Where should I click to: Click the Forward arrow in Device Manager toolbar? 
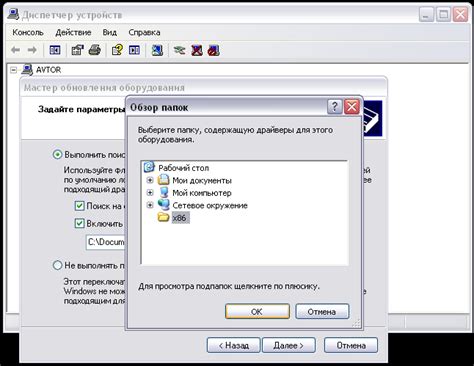tap(32, 50)
